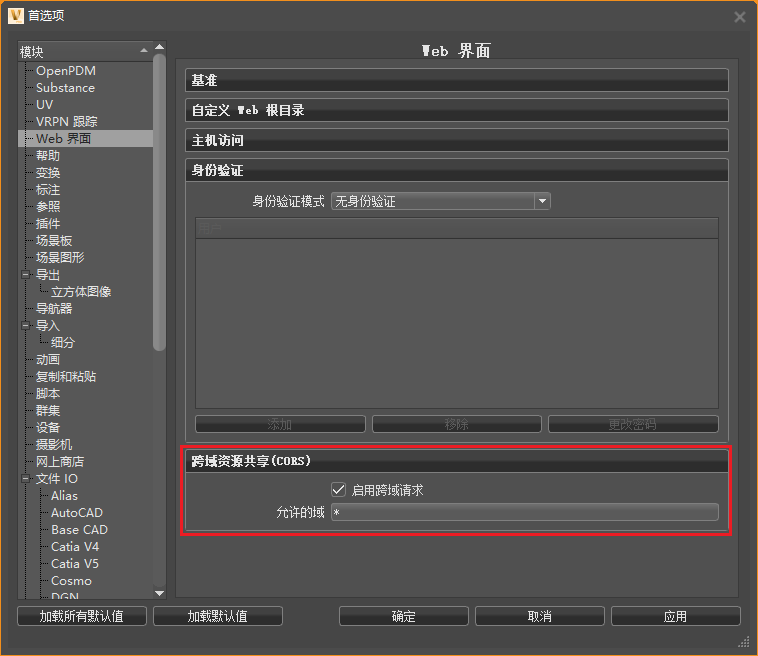This screenshot has height=656, width=758.
Task: Select the UV module entry
Action: tap(44, 104)
